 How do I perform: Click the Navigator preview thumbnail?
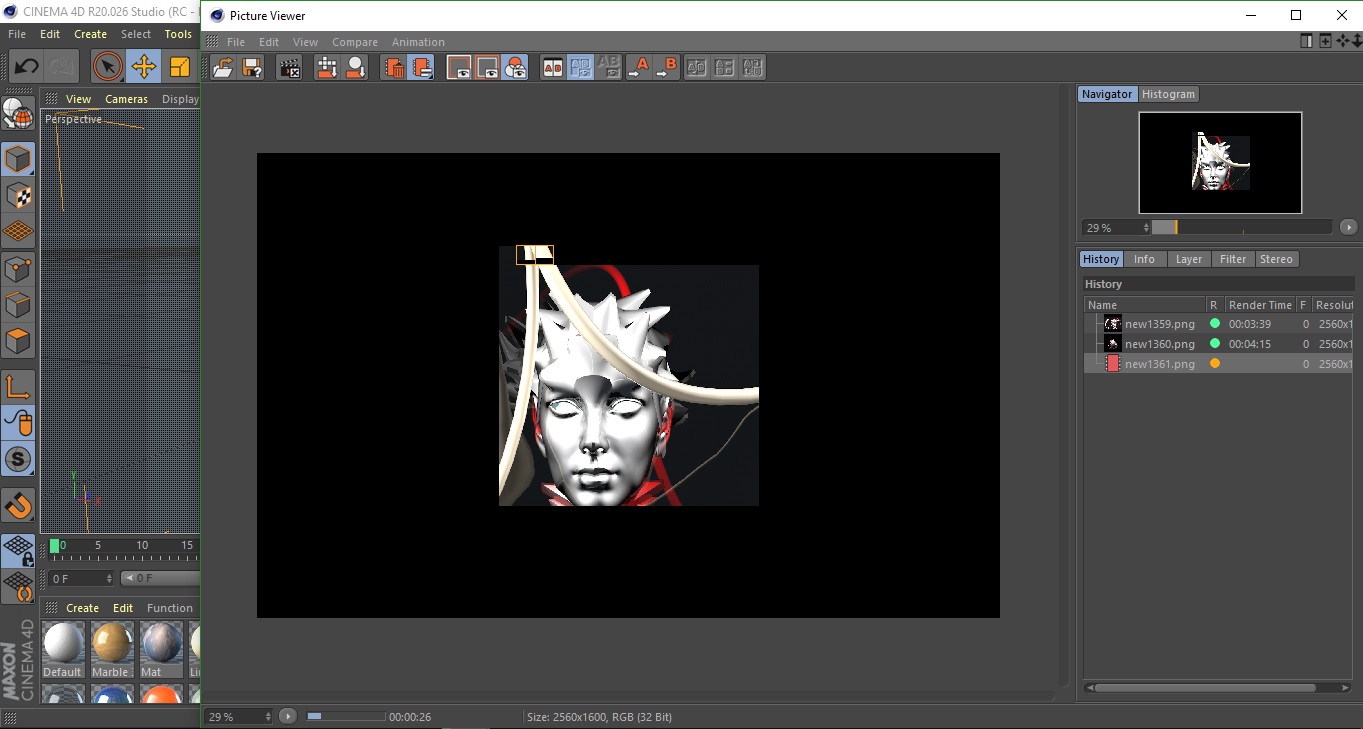tap(1220, 163)
